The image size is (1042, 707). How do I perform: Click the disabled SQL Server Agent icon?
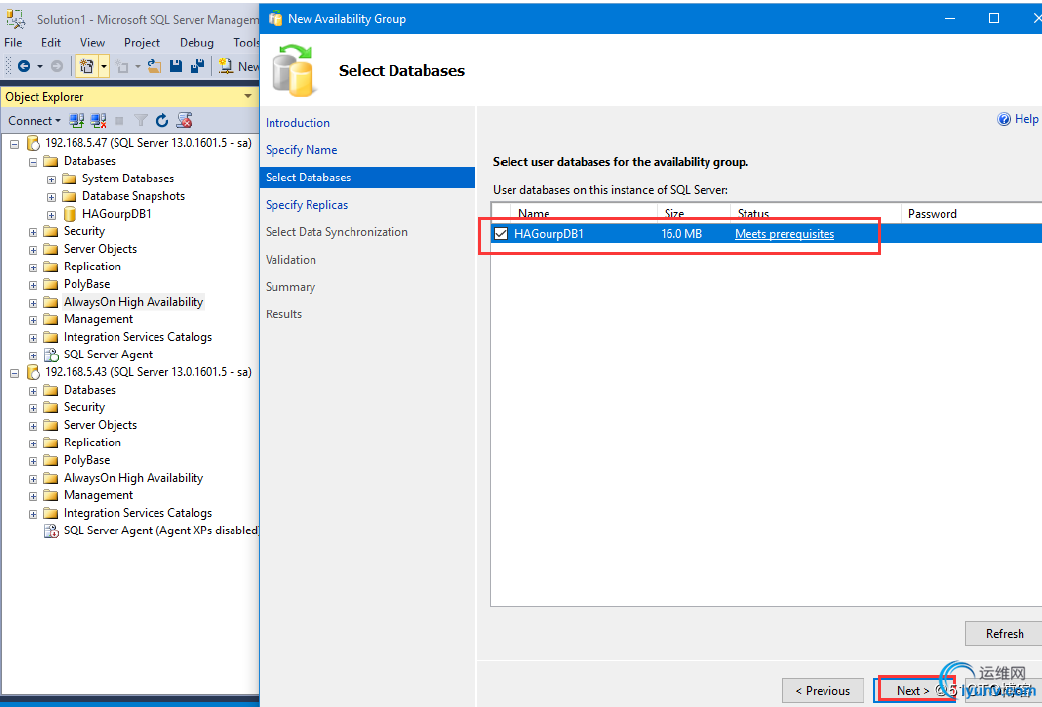[x=51, y=530]
